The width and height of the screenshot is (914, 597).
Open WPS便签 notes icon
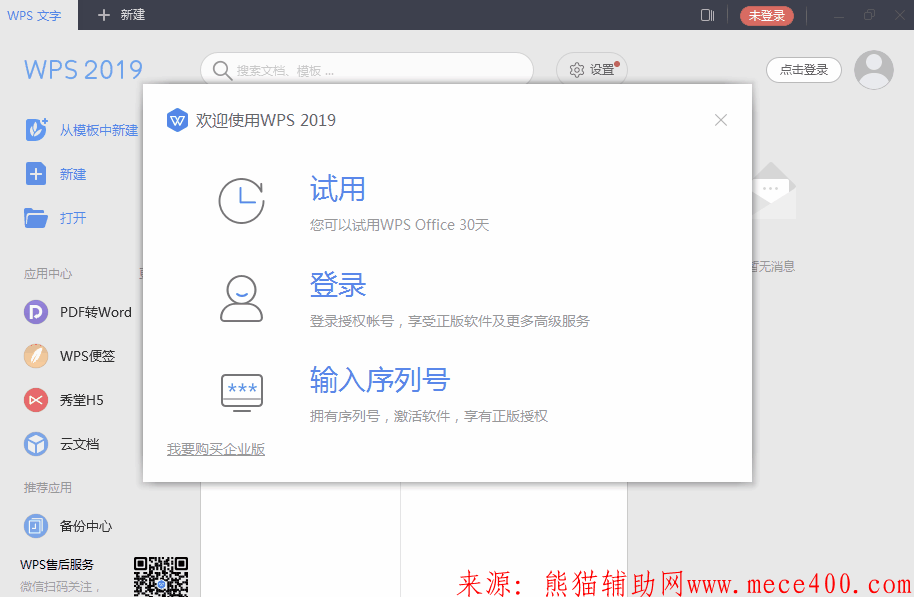coord(36,356)
